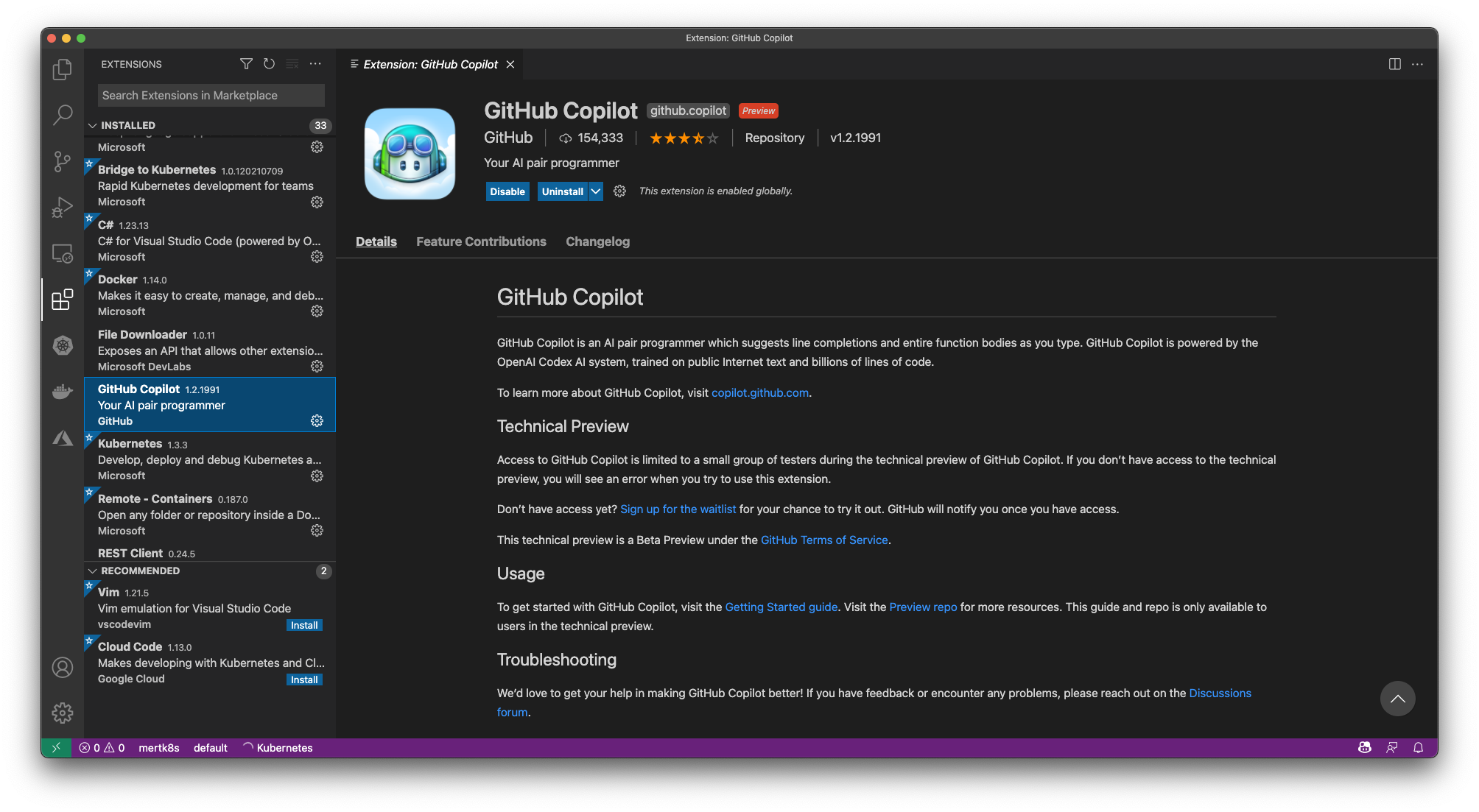Screen dimensions: 1479x812
Task: Click Kubernetes status bar item
Action: 278,747
